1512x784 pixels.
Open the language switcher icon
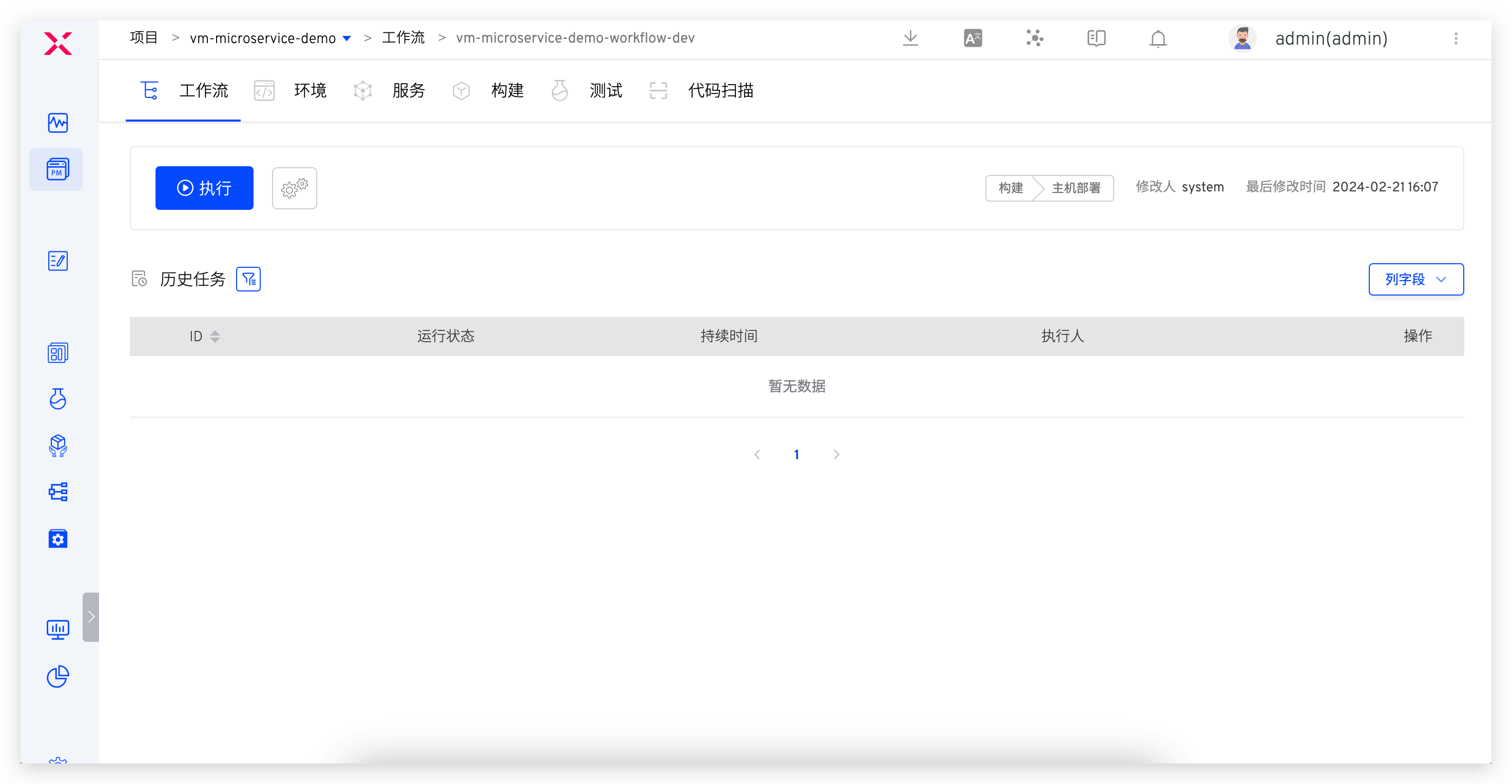click(972, 37)
